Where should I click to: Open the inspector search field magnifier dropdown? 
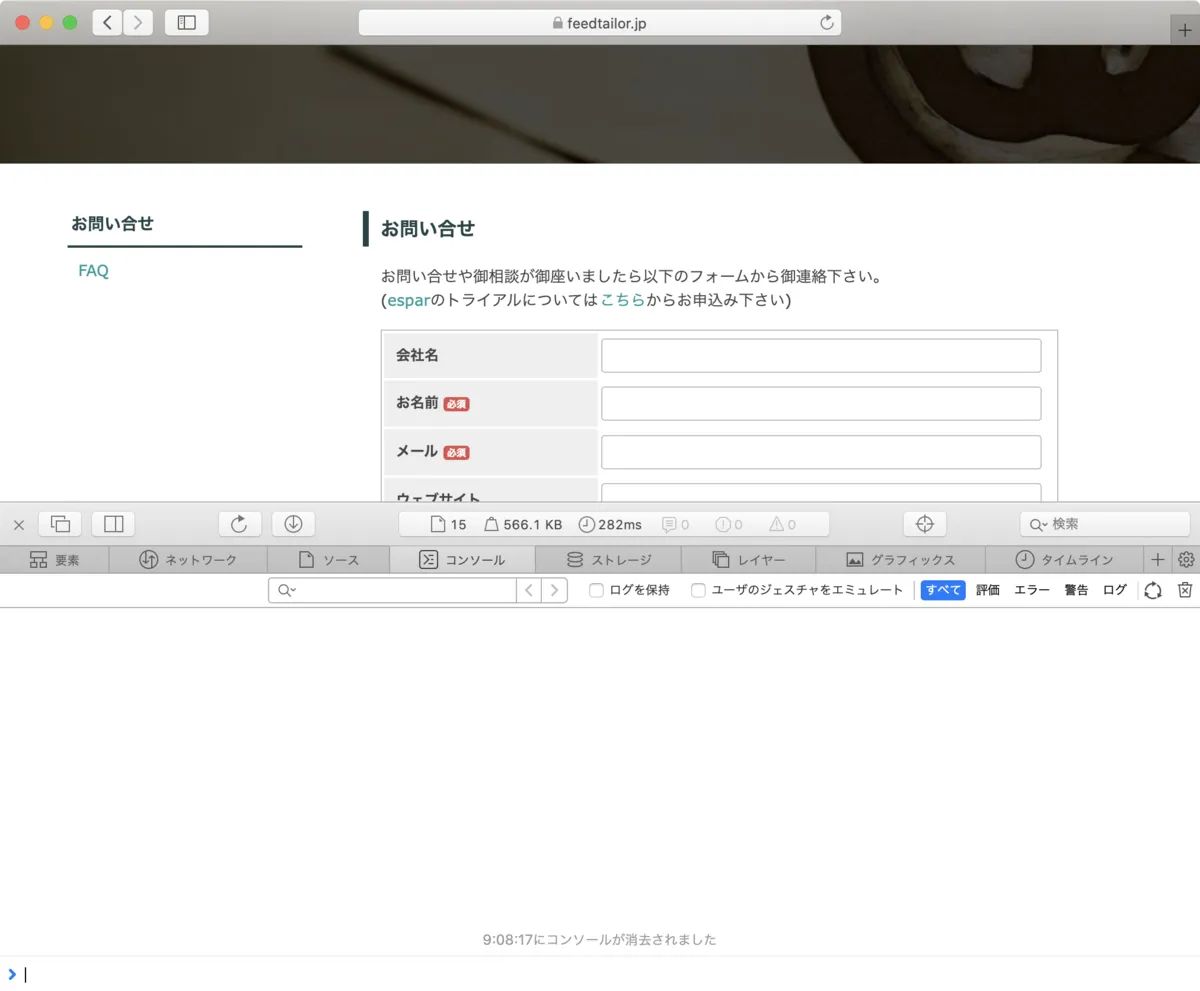1038,524
